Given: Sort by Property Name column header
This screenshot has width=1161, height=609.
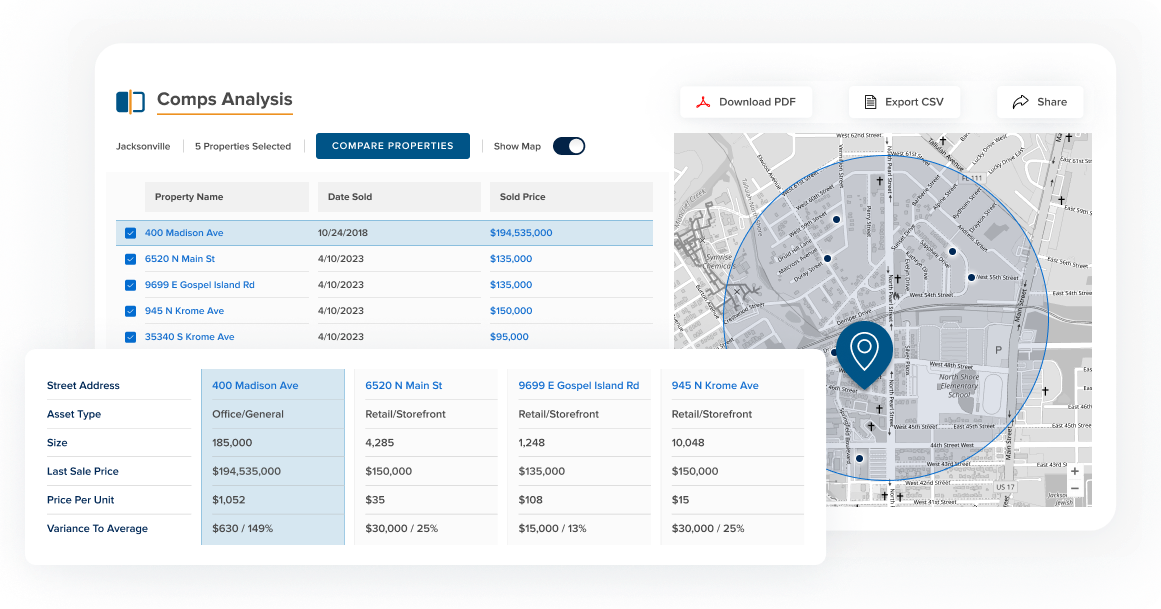Looking at the screenshot, I should pos(227,197).
